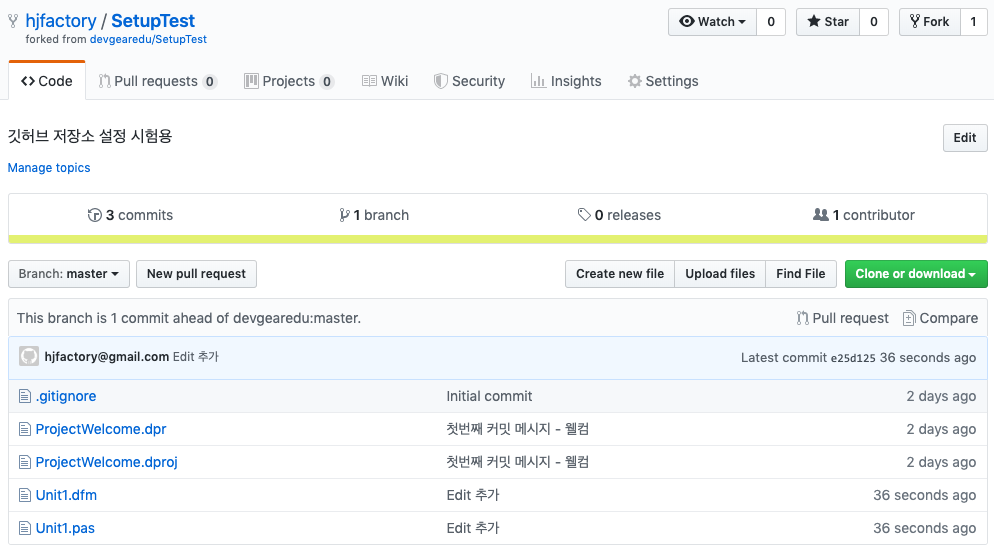Open the Security tab
This screenshot has height=554, width=994.
tap(469, 81)
